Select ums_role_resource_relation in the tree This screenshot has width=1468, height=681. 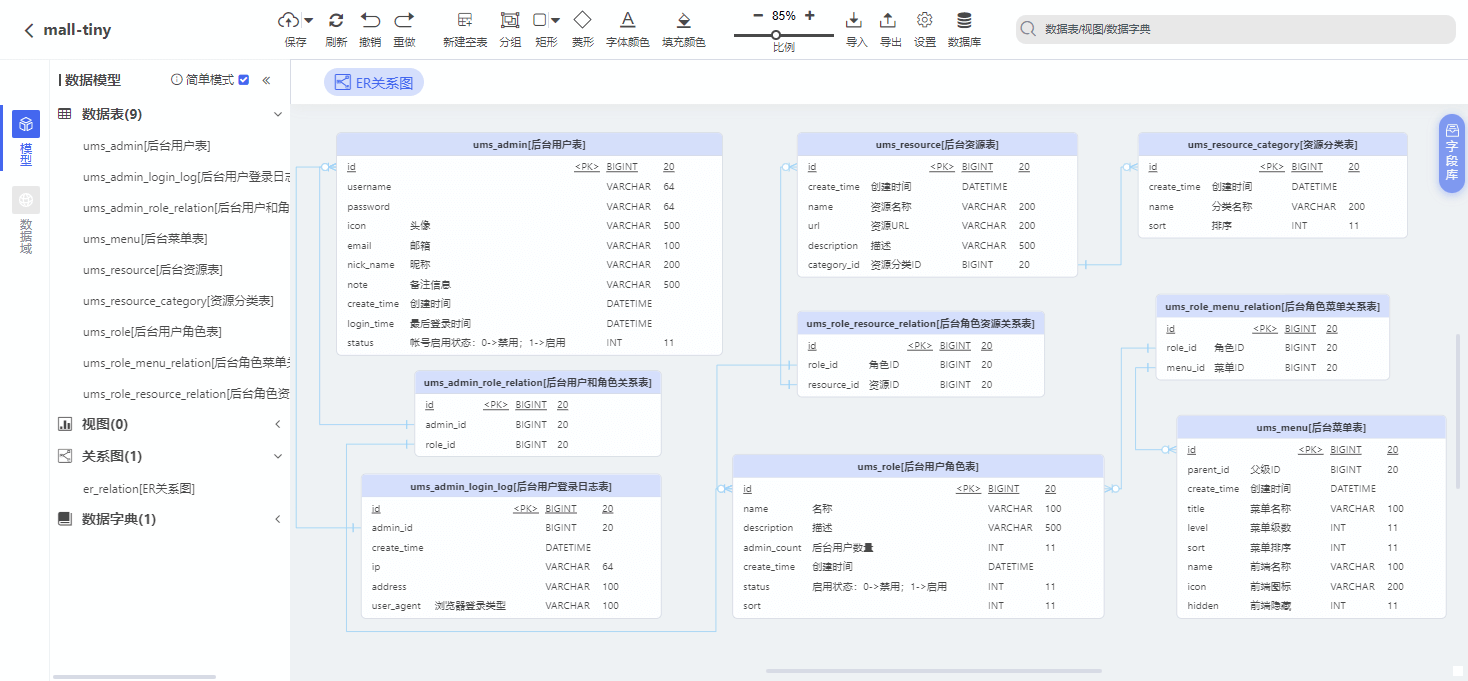click(186, 394)
